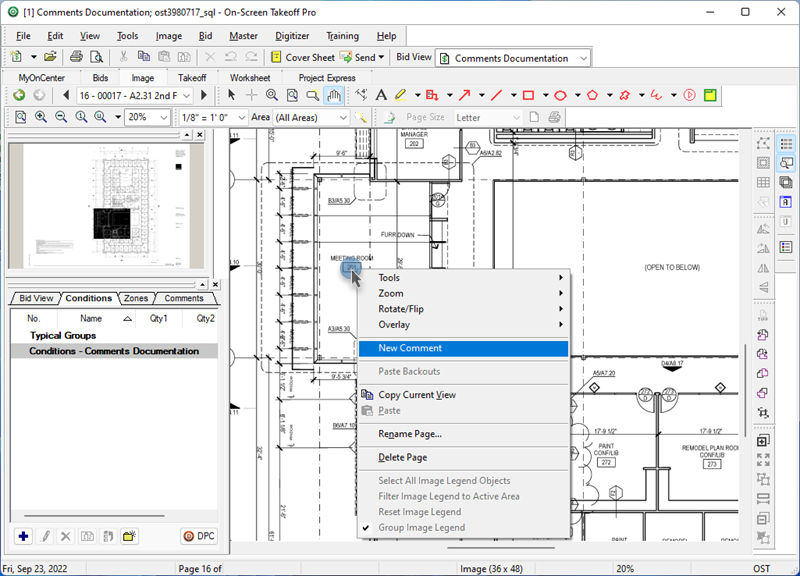Image resolution: width=800 pixels, height=576 pixels.
Task: Select the yellow Highlighter tool
Action: click(401, 95)
